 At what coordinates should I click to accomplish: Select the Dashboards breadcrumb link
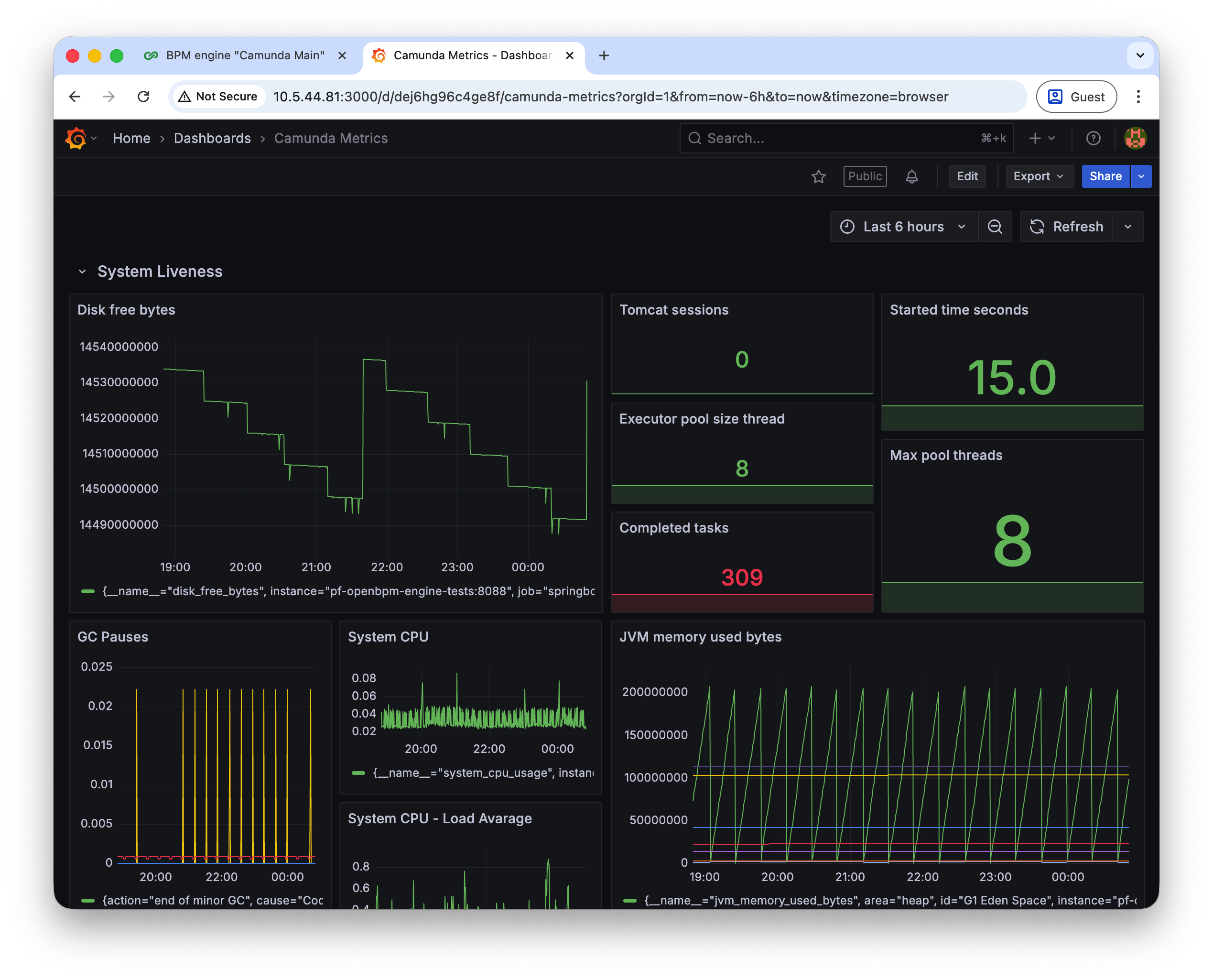pyautogui.click(x=212, y=138)
